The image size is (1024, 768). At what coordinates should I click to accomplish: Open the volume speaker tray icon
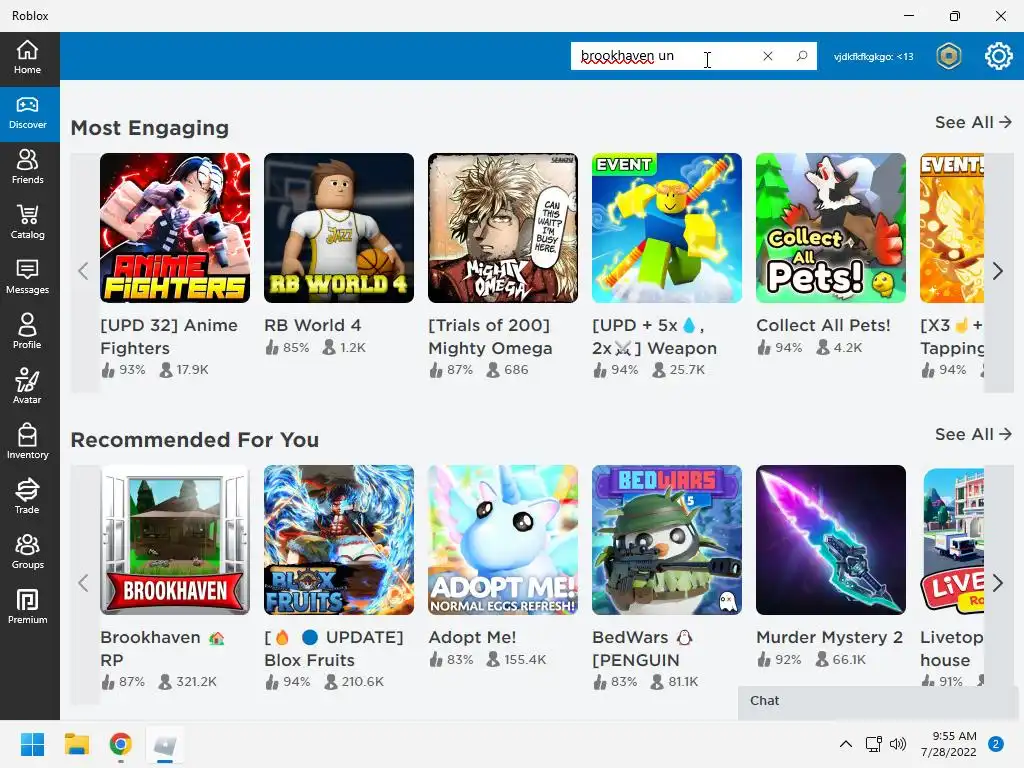coord(899,744)
